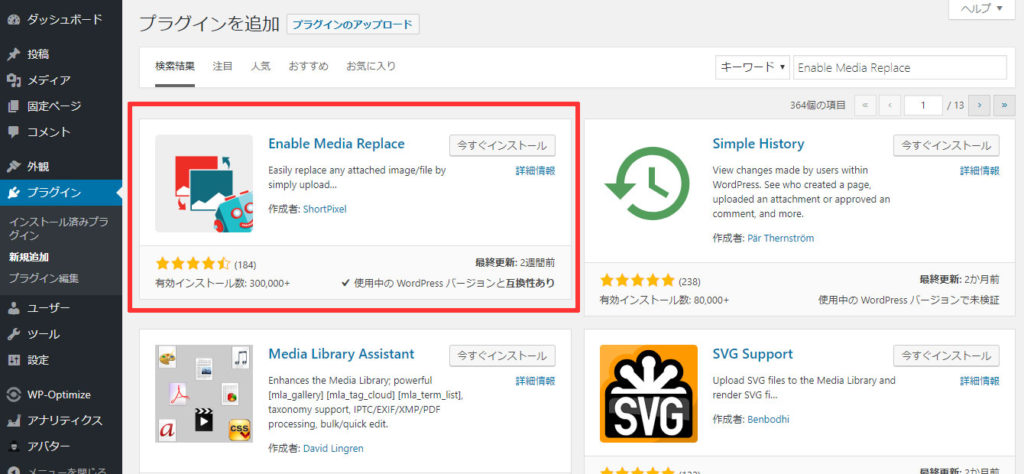Click the SVG Support logo thumbnail

tap(648, 394)
